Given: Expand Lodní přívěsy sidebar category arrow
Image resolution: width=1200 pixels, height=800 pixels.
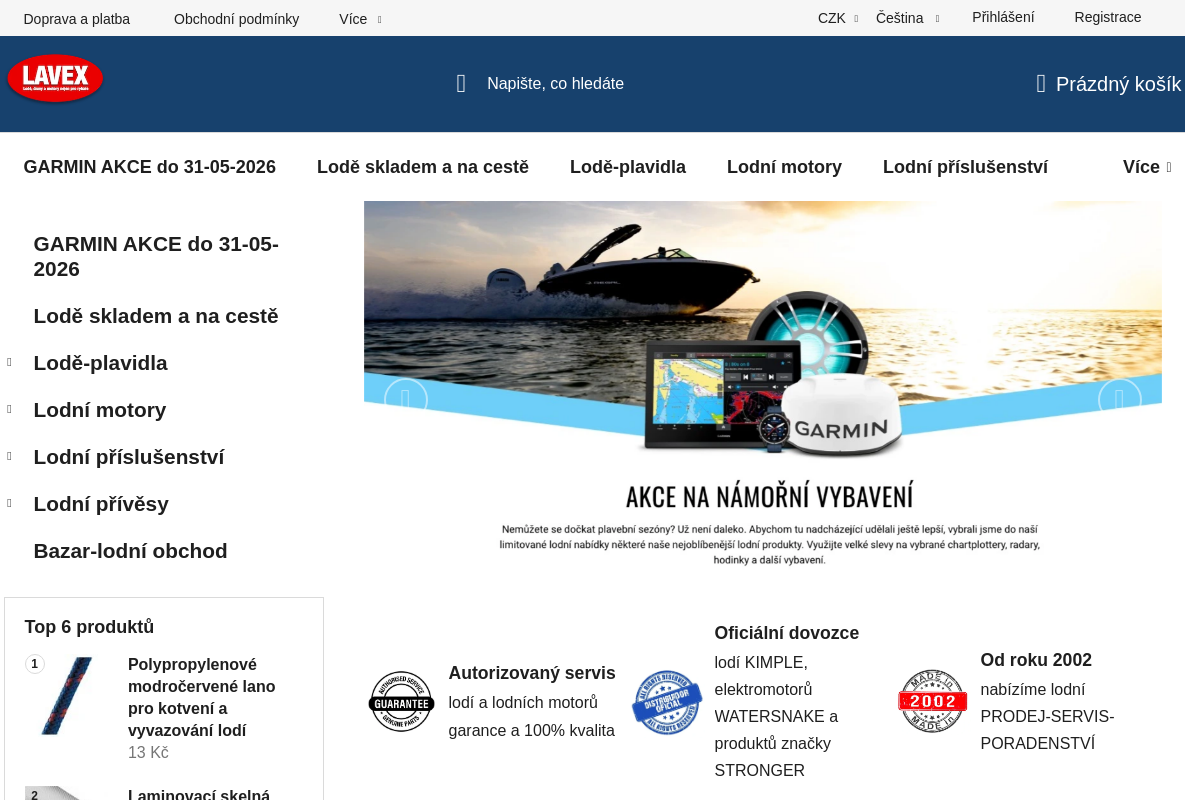Looking at the screenshot, I should pyautogui.click(x=9, y=503).
